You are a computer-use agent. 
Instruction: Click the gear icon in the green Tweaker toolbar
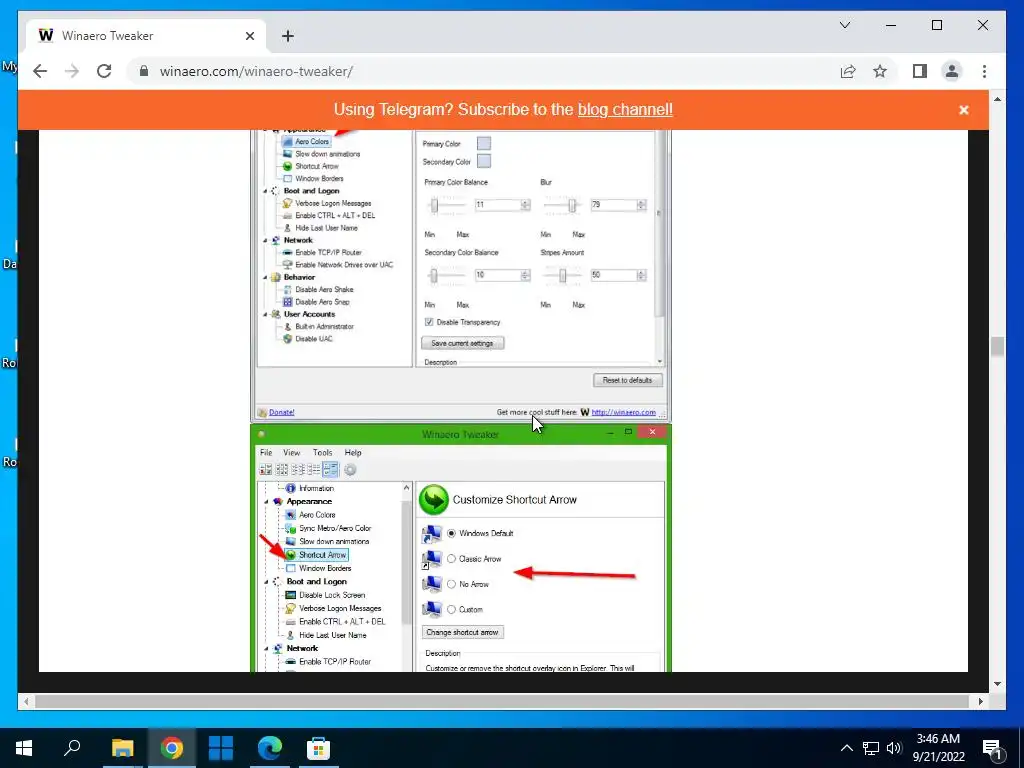(x=350, y=470)
